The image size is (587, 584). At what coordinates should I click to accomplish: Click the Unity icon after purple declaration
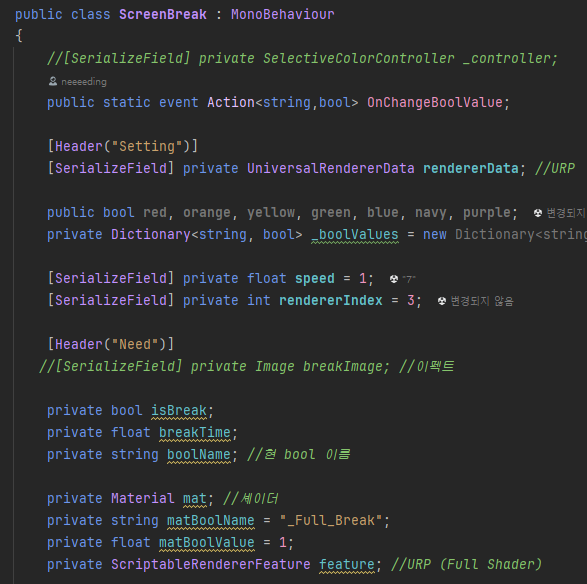[x=538, y=213]
